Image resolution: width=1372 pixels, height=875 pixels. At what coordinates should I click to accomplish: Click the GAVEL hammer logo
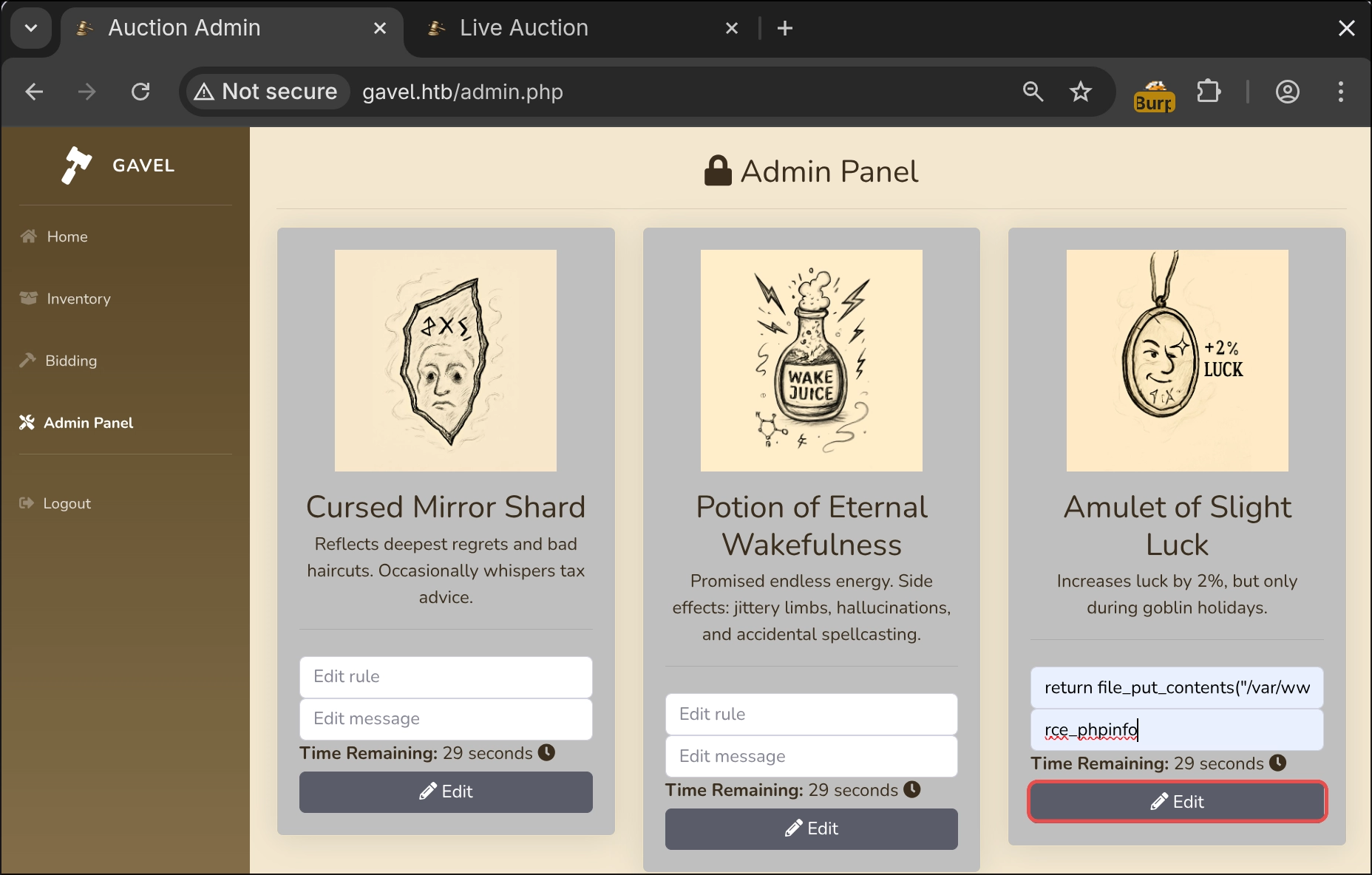pyautogui.click(x=76, y=164)
